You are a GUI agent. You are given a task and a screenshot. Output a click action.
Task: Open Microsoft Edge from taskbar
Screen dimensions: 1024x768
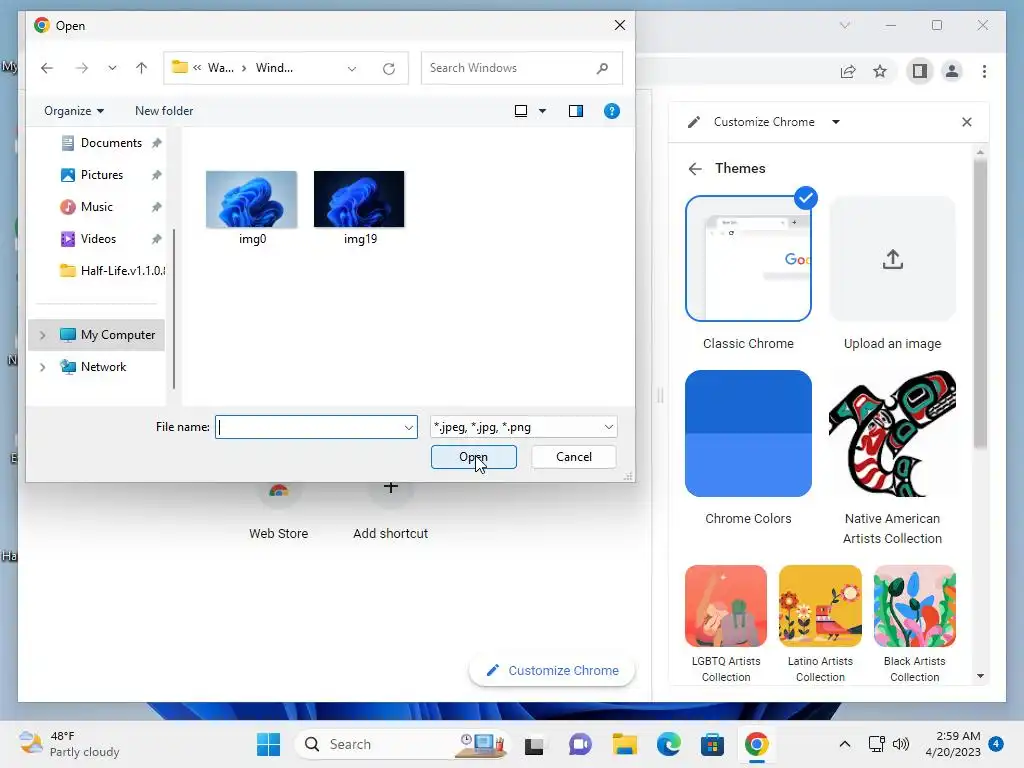(x=669, y=744)
